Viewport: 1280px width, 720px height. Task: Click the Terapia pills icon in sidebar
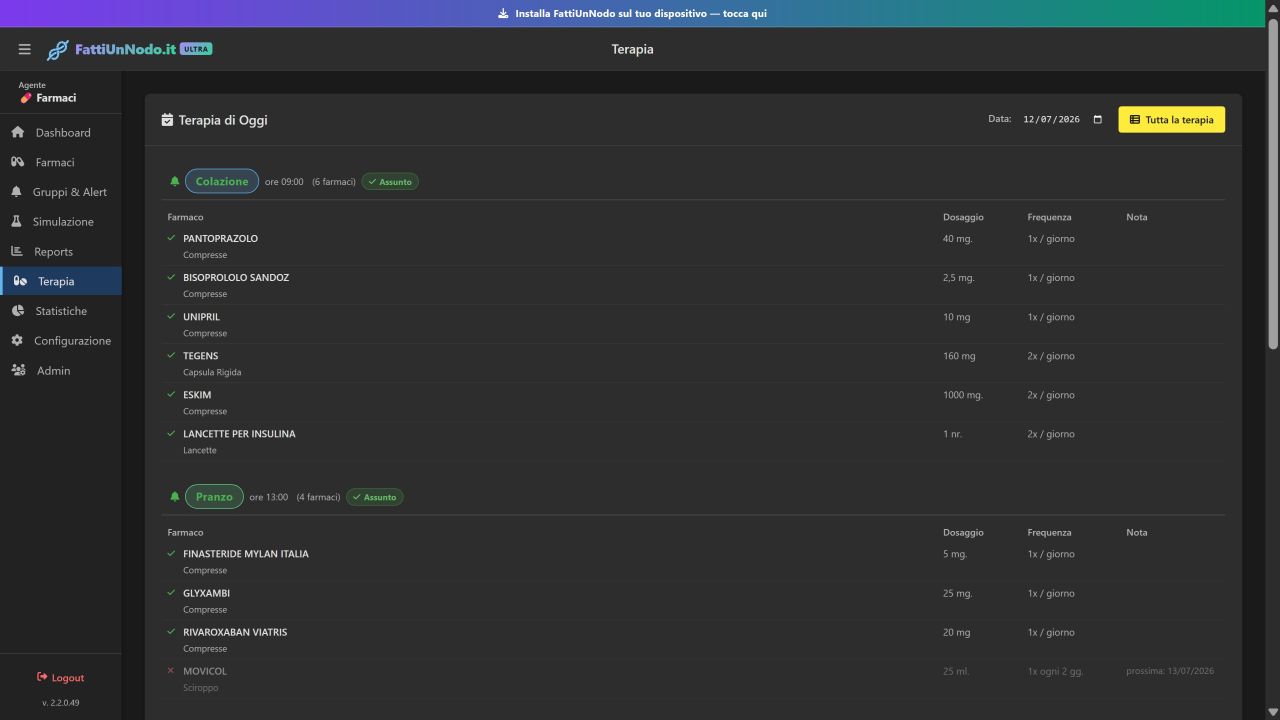[x=20, y=281]
